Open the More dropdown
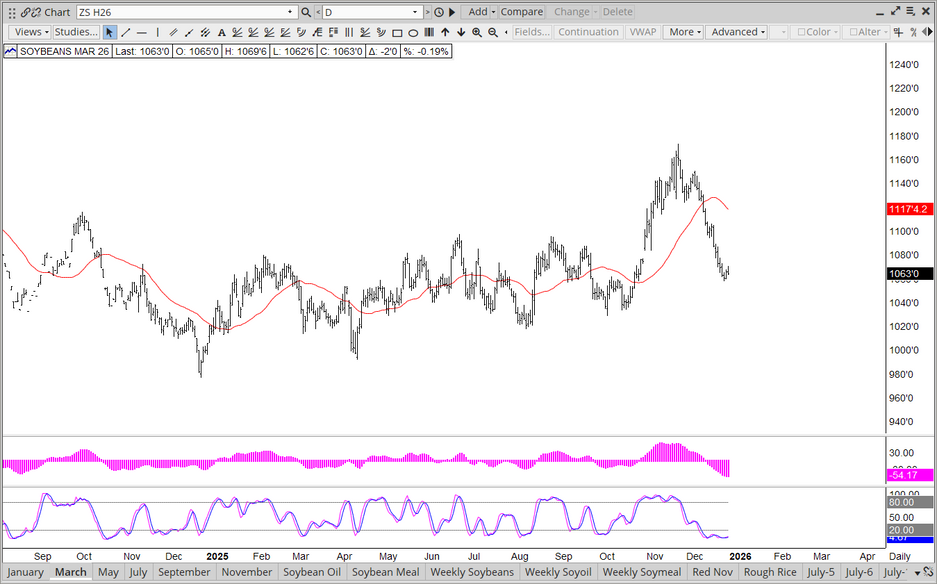The height and width of the screenshot is (584, 937). [684, 32]
